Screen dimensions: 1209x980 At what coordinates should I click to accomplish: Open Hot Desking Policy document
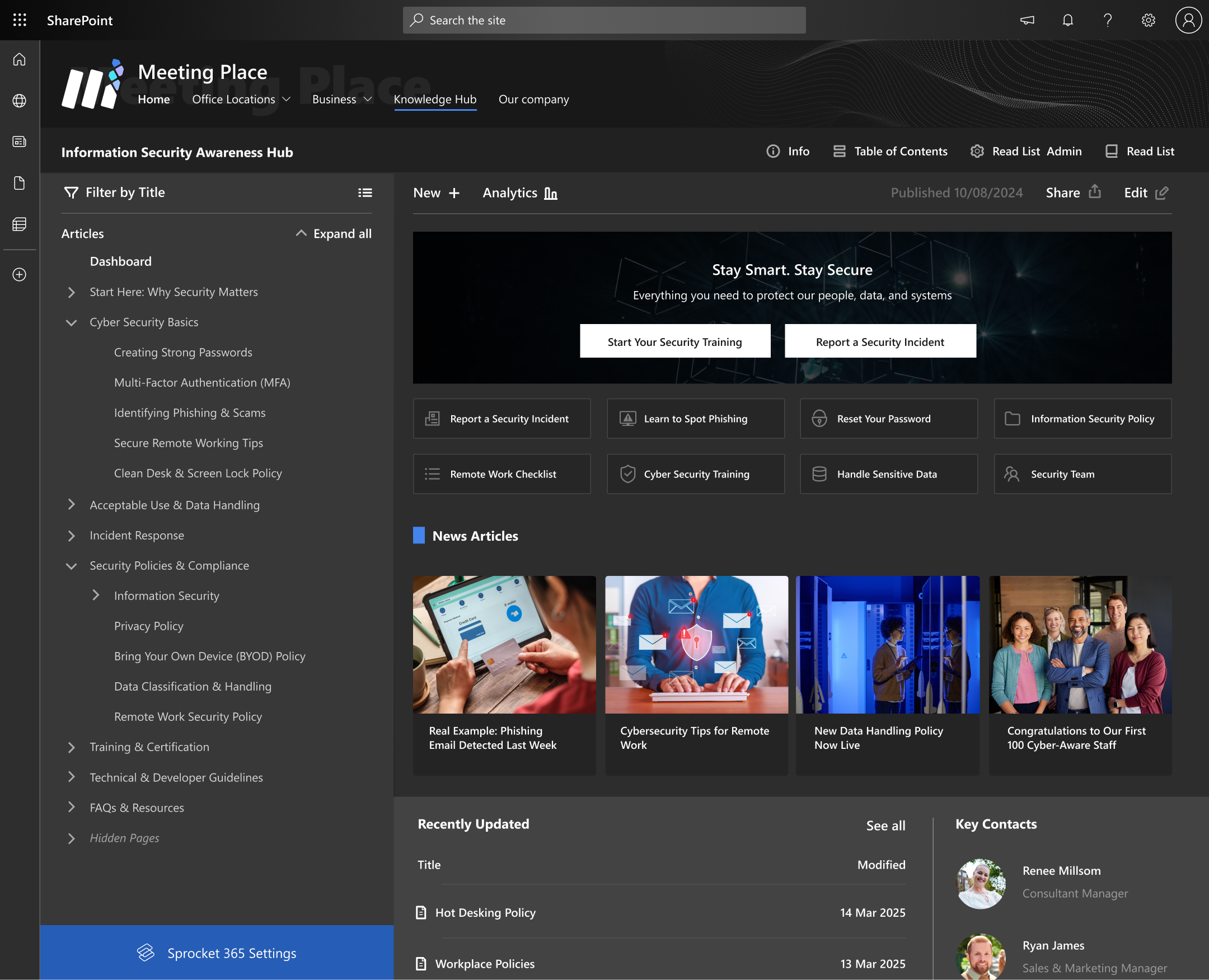[x=485, y=912]
